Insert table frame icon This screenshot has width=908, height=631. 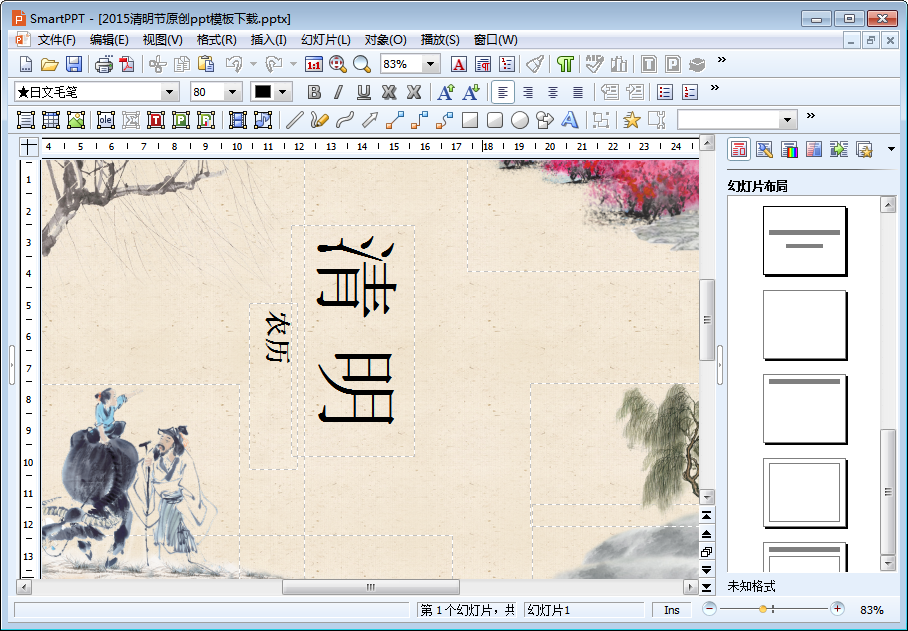tap(51, 120)
